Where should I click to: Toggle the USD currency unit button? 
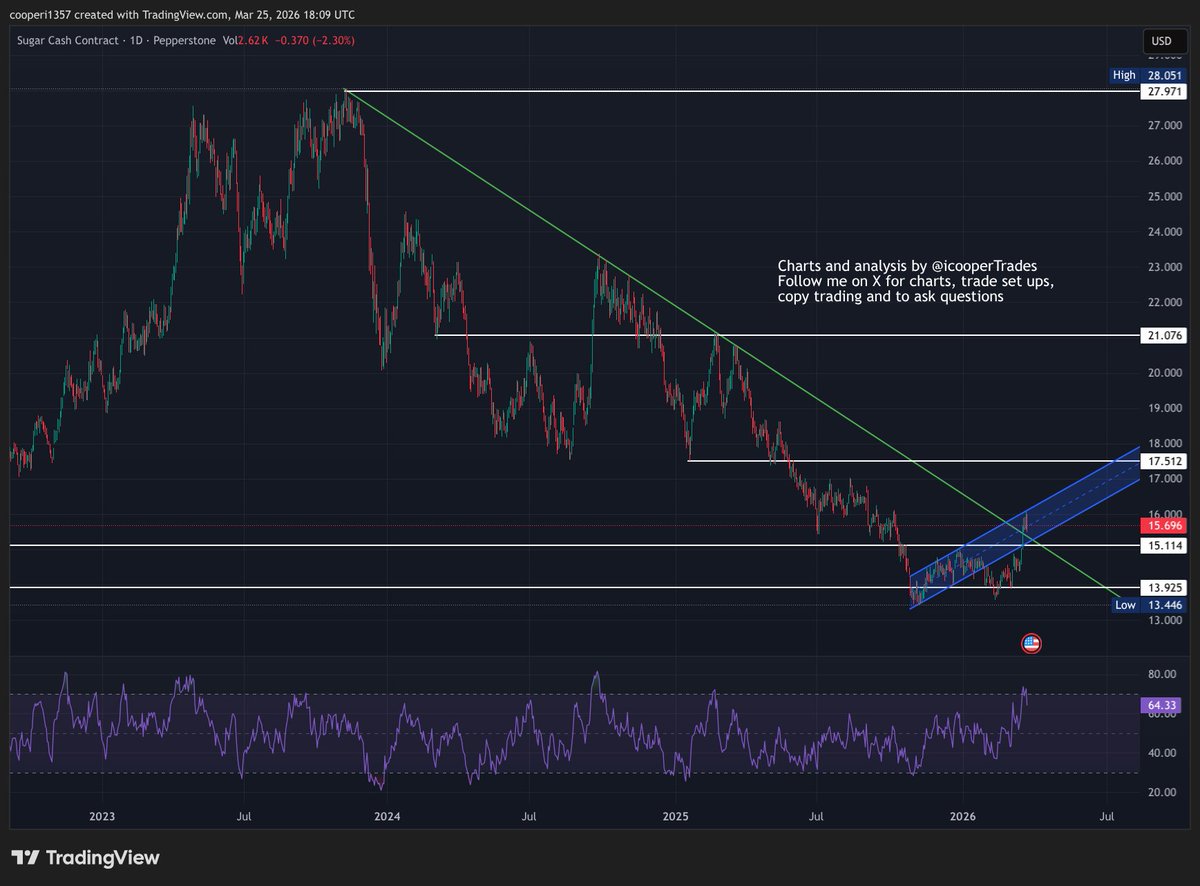pos(1163,41)
